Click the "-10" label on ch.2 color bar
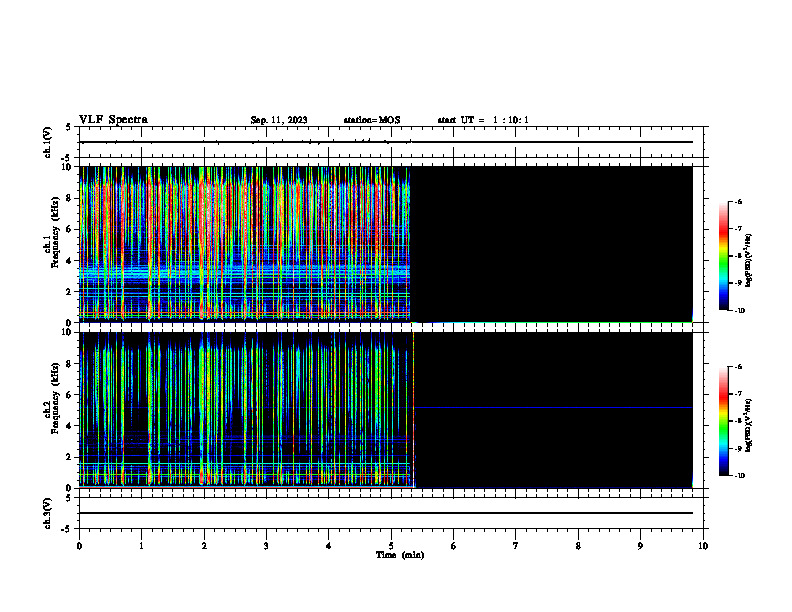Screen dimensions: 792x612 pyautogui.click(x=739, y=476)
